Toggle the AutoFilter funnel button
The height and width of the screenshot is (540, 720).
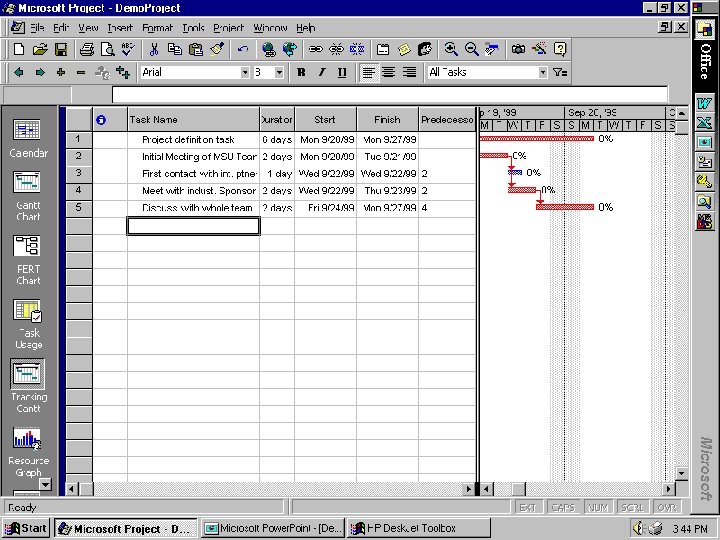click(x=560, y=72)
